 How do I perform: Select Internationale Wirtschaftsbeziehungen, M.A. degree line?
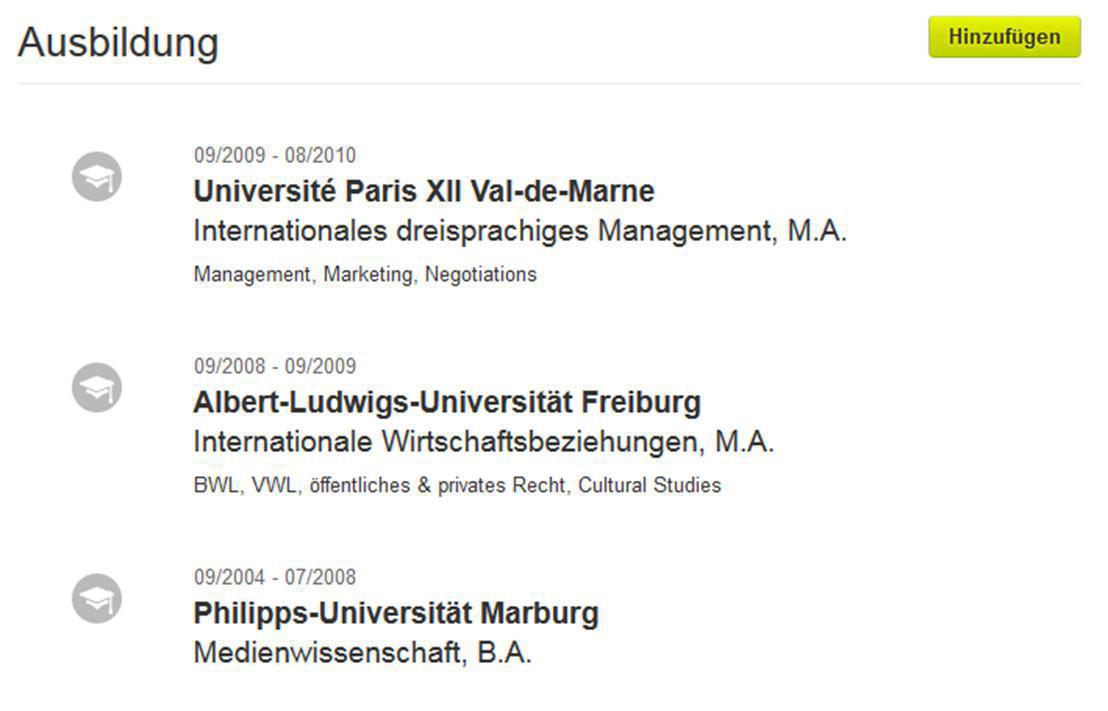tap(484, 442)
